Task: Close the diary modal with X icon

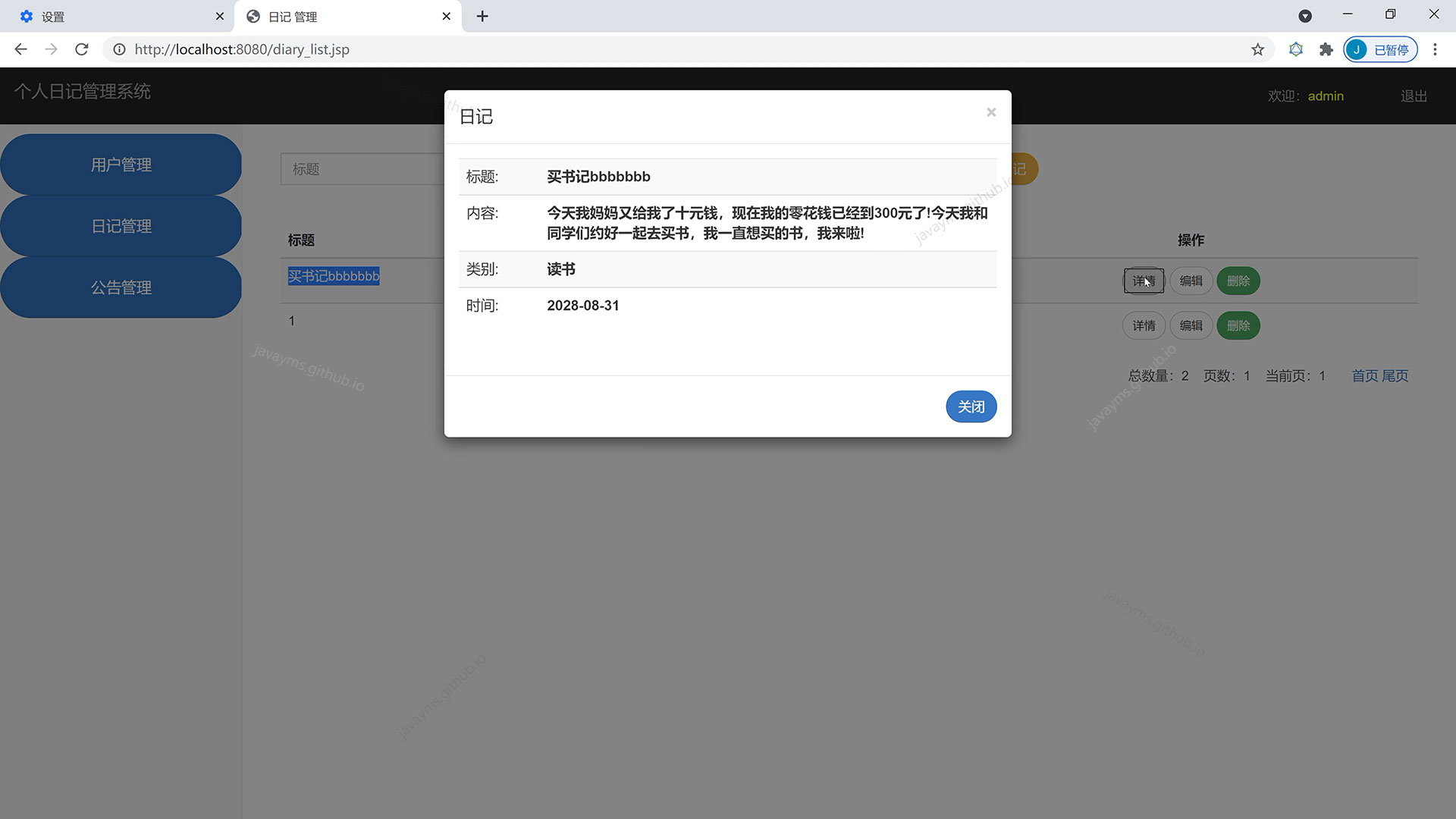Action: (990, 112)
